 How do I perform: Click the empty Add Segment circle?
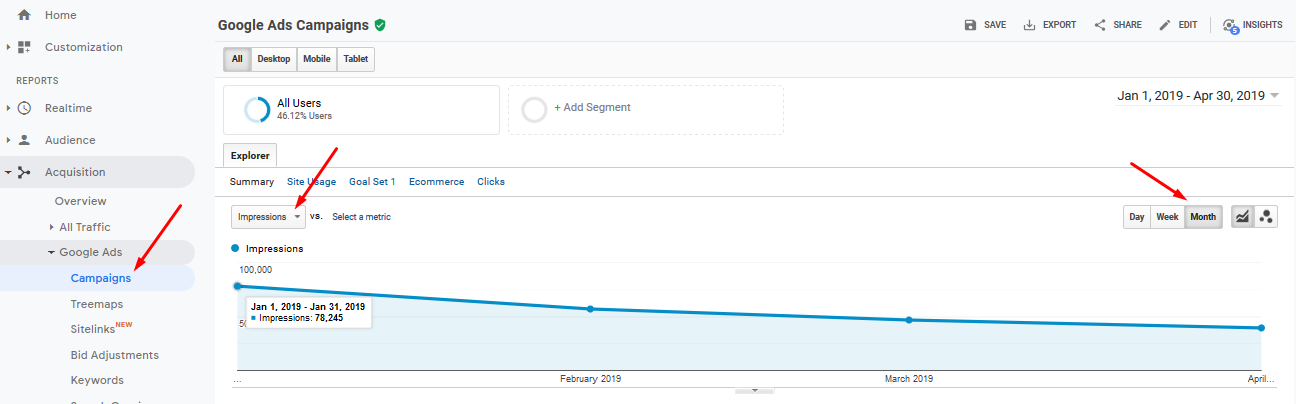pyautogui.click(x=535, y=109)
